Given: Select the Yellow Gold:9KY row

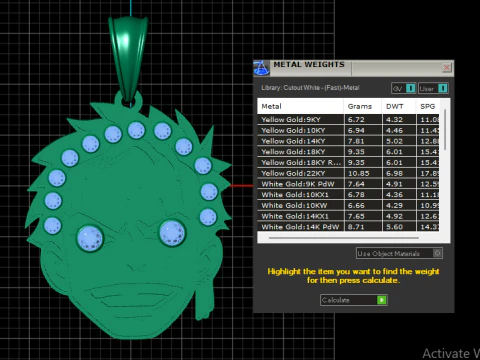Looking at the screenshot, I should click(348, 119).
